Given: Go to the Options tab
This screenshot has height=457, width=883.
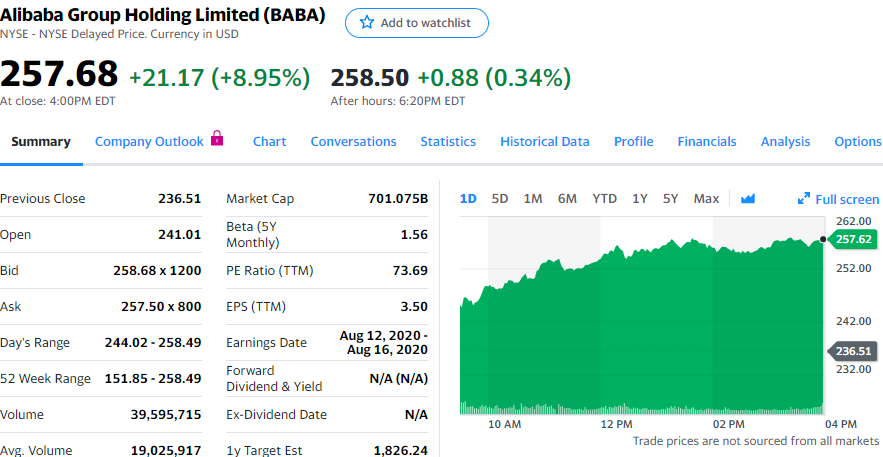Looking at the screenshot, I should [x=858, y=142].
